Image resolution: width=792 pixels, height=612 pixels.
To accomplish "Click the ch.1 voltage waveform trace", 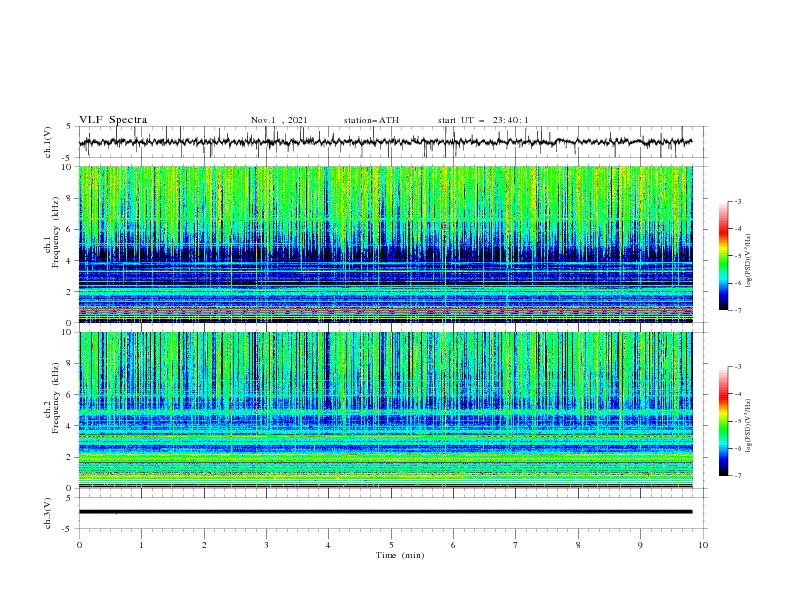I will tap(385, 142).
